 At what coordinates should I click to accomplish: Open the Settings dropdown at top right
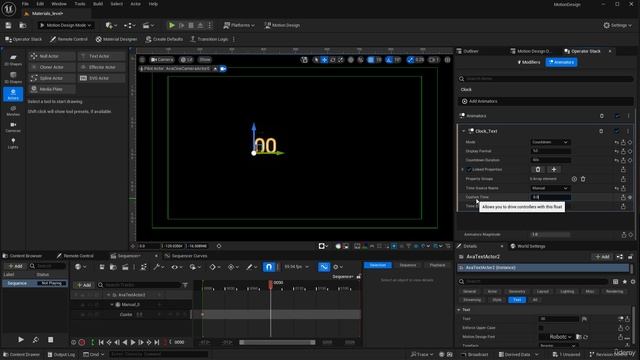tap(618, 25)
